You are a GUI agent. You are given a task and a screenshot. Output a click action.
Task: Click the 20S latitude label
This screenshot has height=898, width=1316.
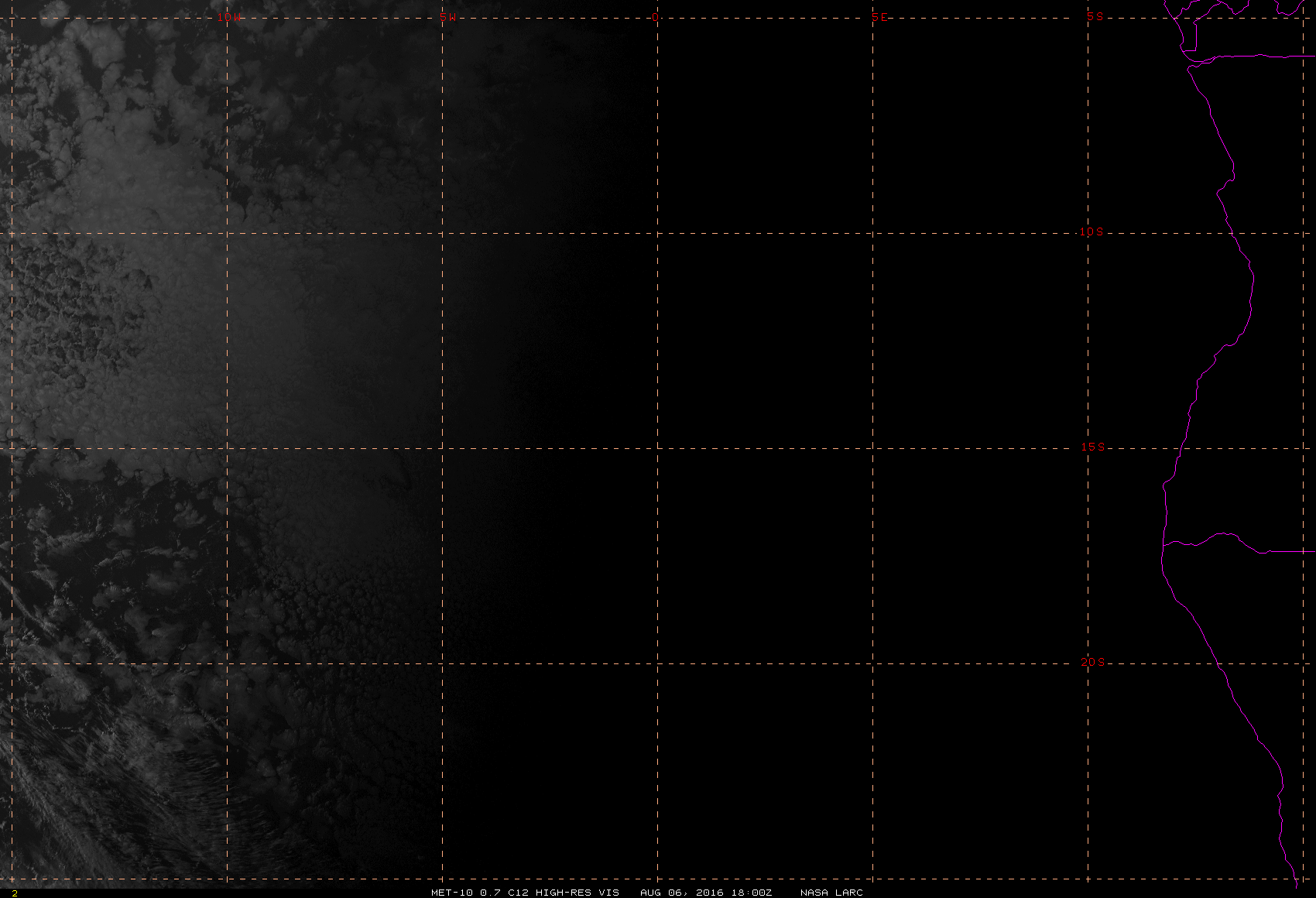pos(1092,662)
